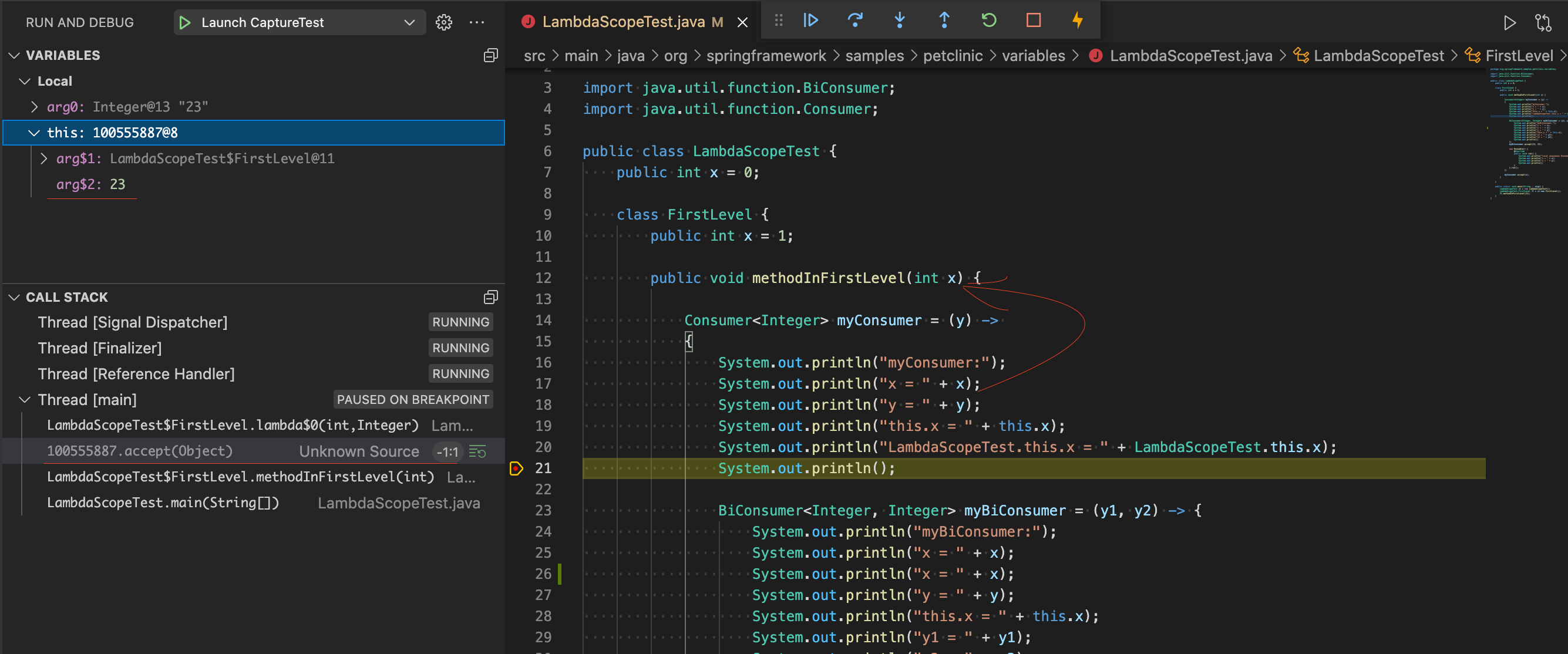Expand the arg0 Integer variable
1568x654 pixels.
[35, 107]
